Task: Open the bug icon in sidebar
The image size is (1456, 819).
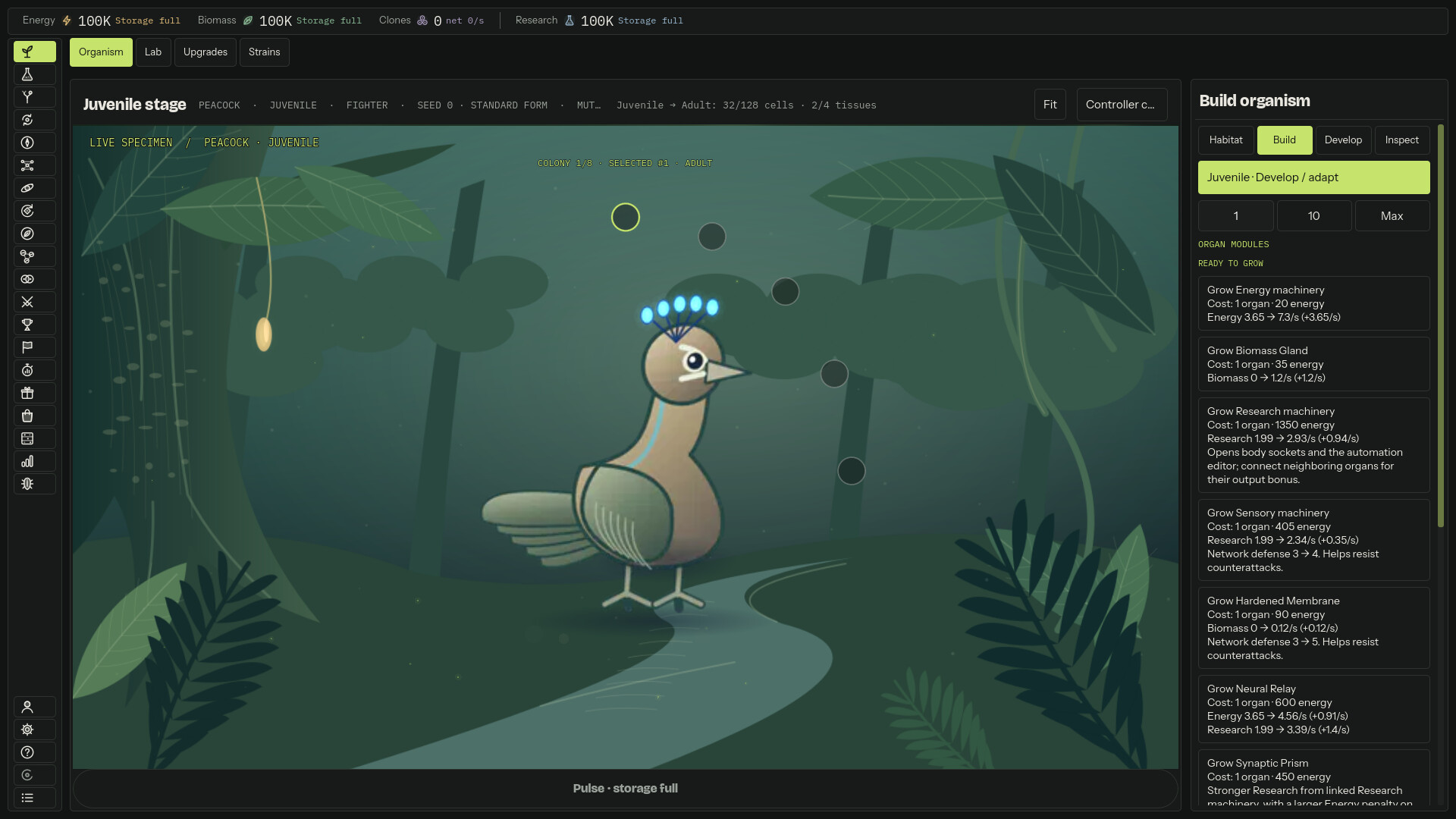Action: pos(34,484)
